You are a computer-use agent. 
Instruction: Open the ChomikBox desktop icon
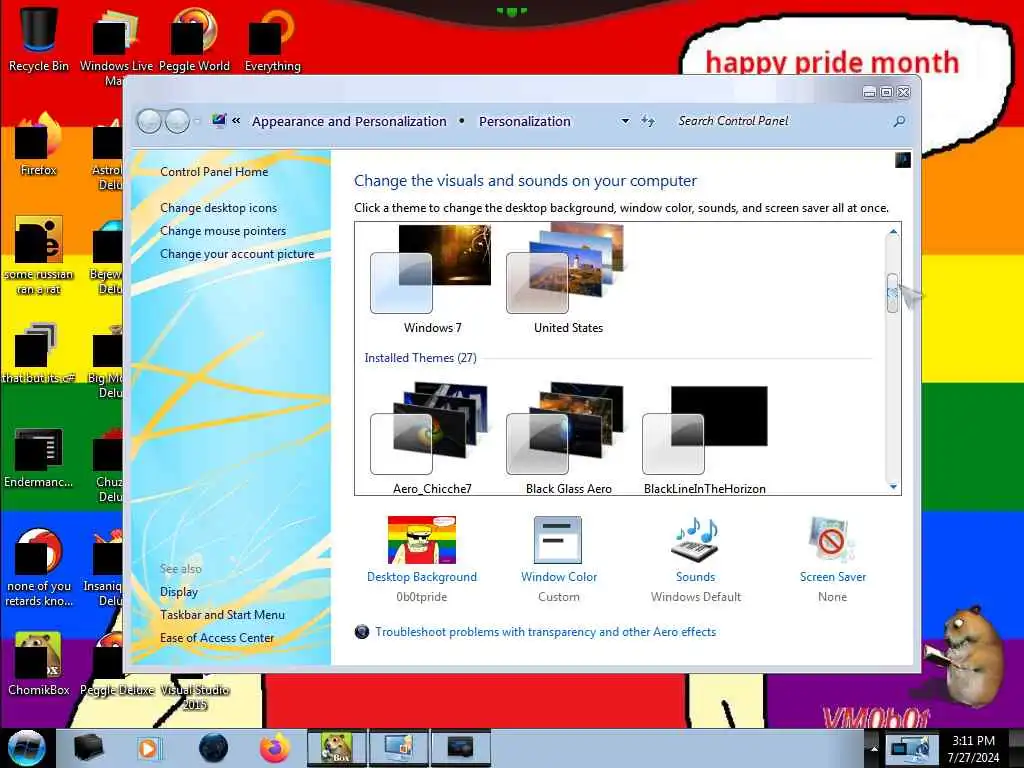click(x=39, y=664)
